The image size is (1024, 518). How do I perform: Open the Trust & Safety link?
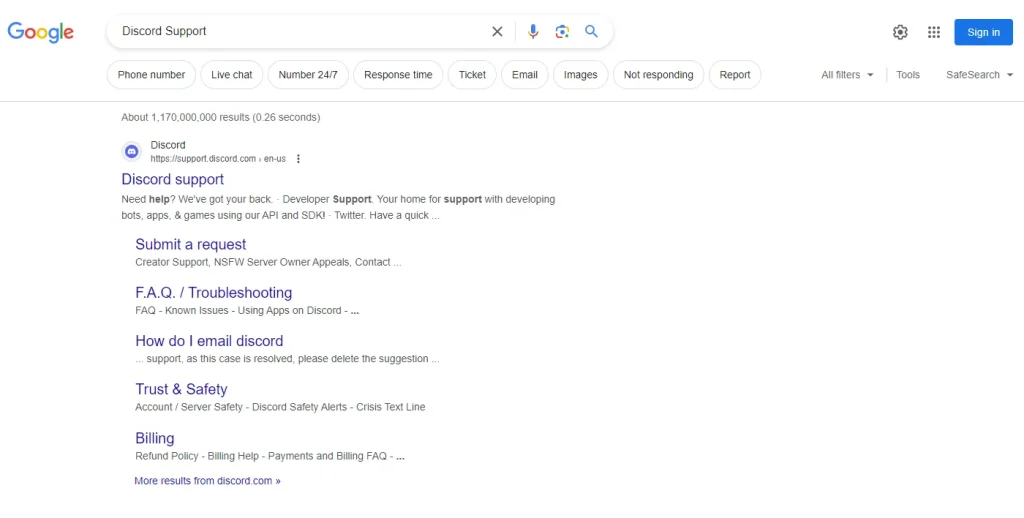pos(181,389)
